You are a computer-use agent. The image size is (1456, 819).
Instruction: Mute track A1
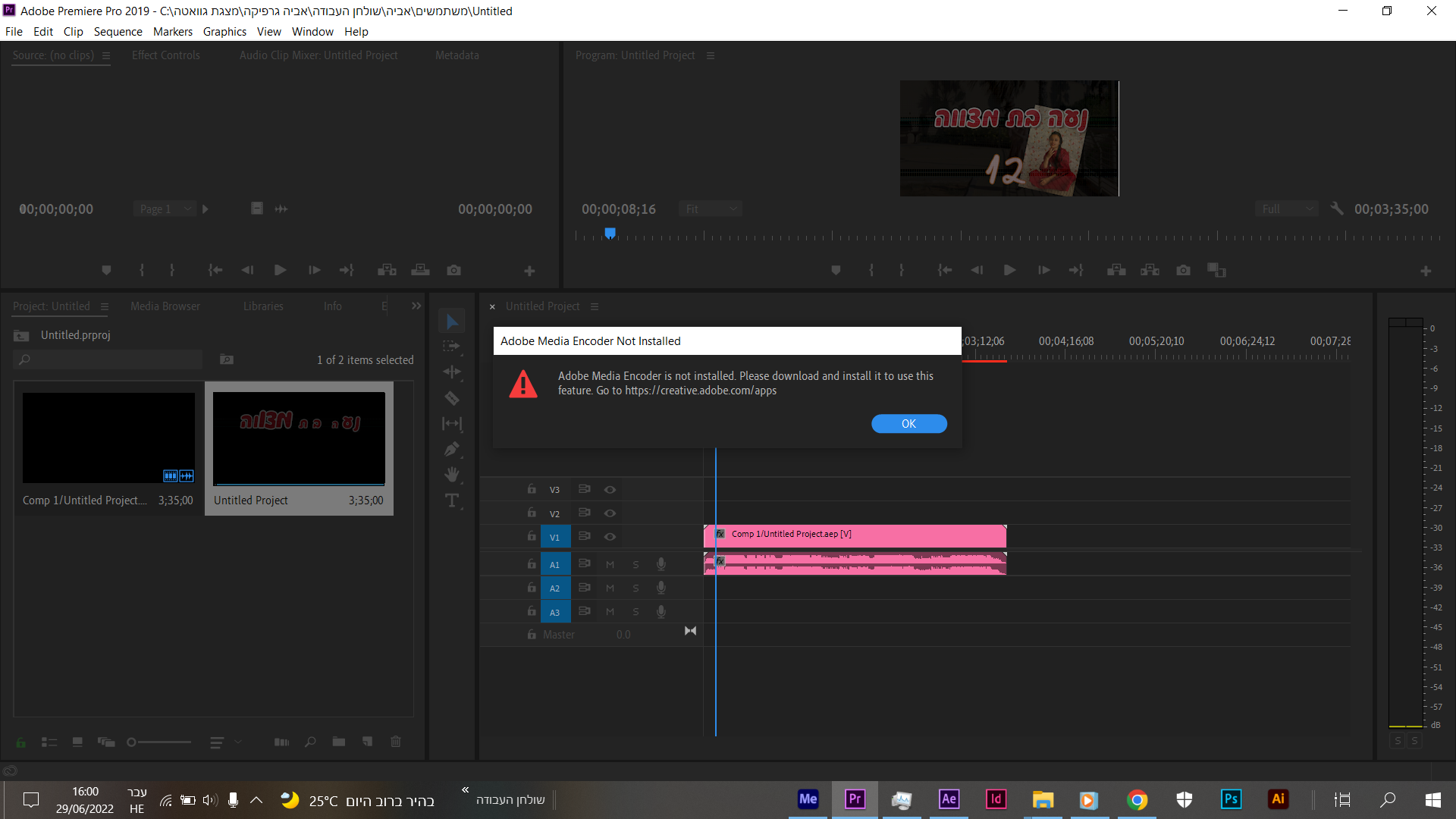(610, 565)
